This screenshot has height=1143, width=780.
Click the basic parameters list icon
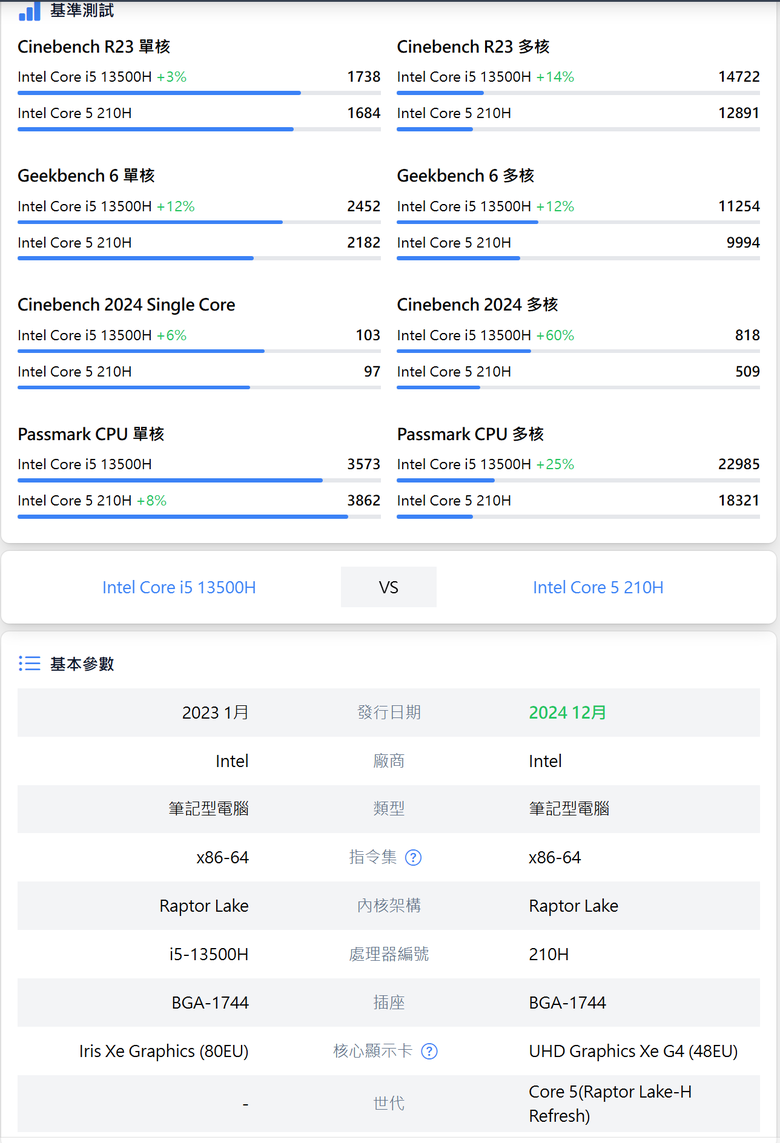click(x=29, y=663)
